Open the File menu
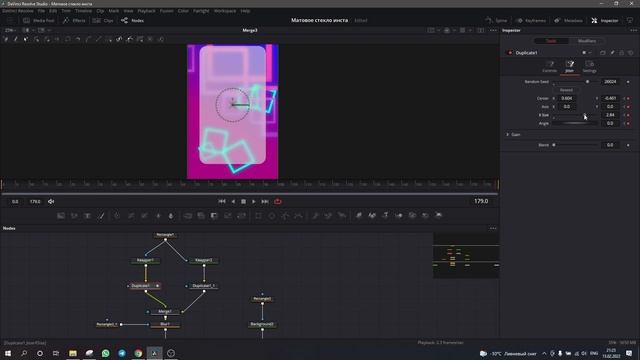This screenshot has width=640, height=360. tap(41, 11)
